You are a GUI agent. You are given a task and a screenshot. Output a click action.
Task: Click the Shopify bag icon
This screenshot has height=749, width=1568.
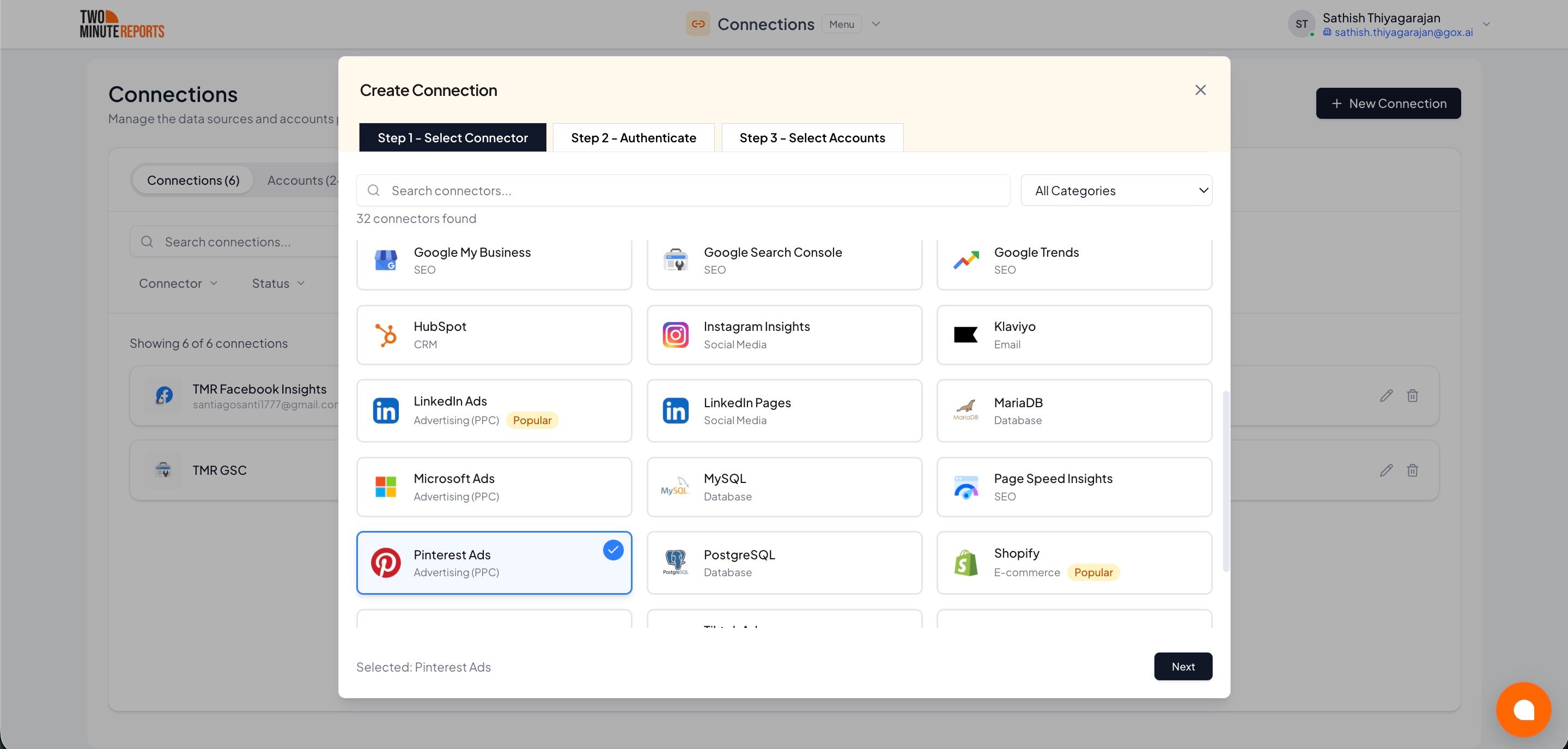[x=965, y=563]
